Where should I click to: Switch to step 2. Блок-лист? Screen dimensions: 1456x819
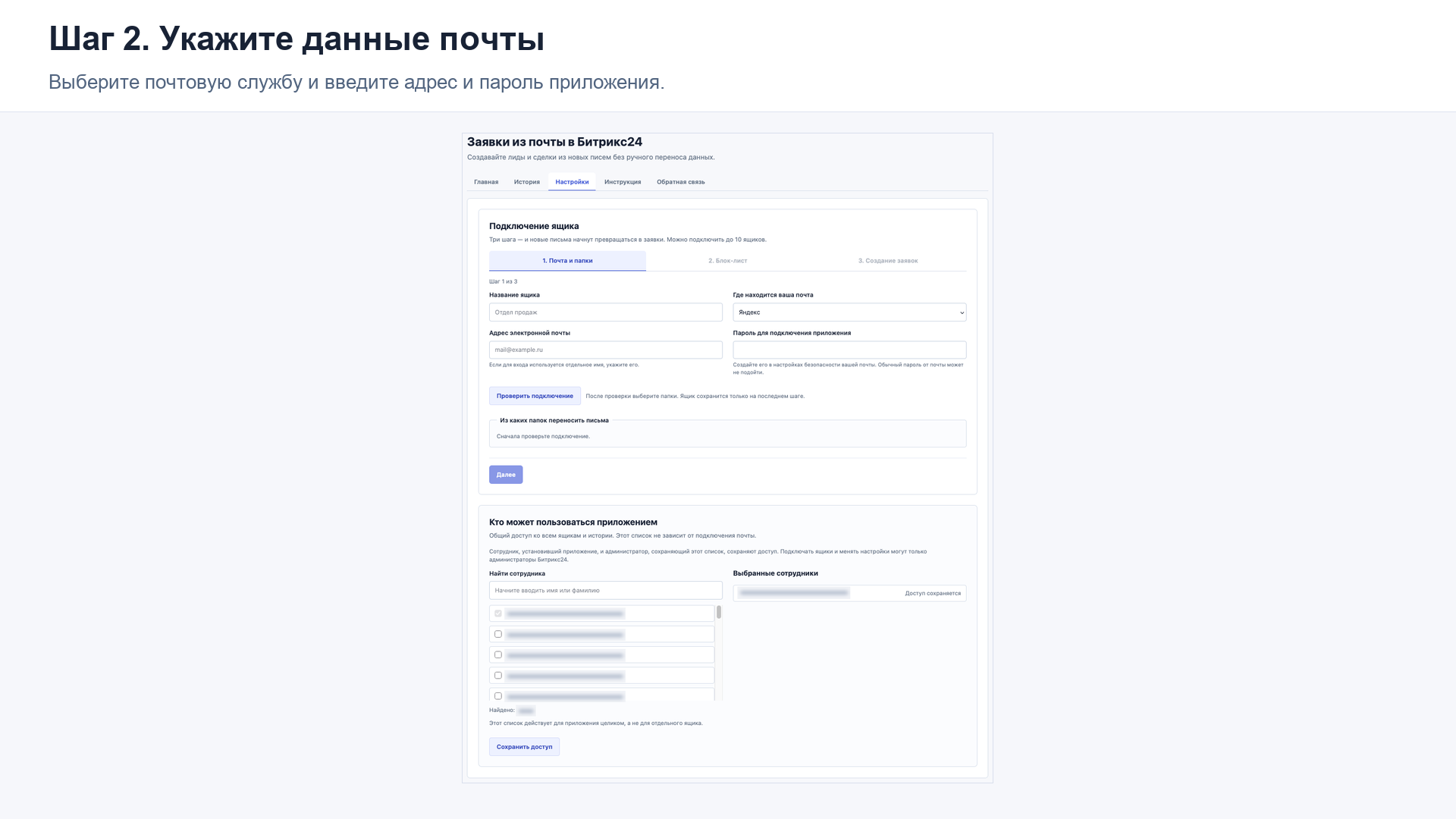[728, 261]
